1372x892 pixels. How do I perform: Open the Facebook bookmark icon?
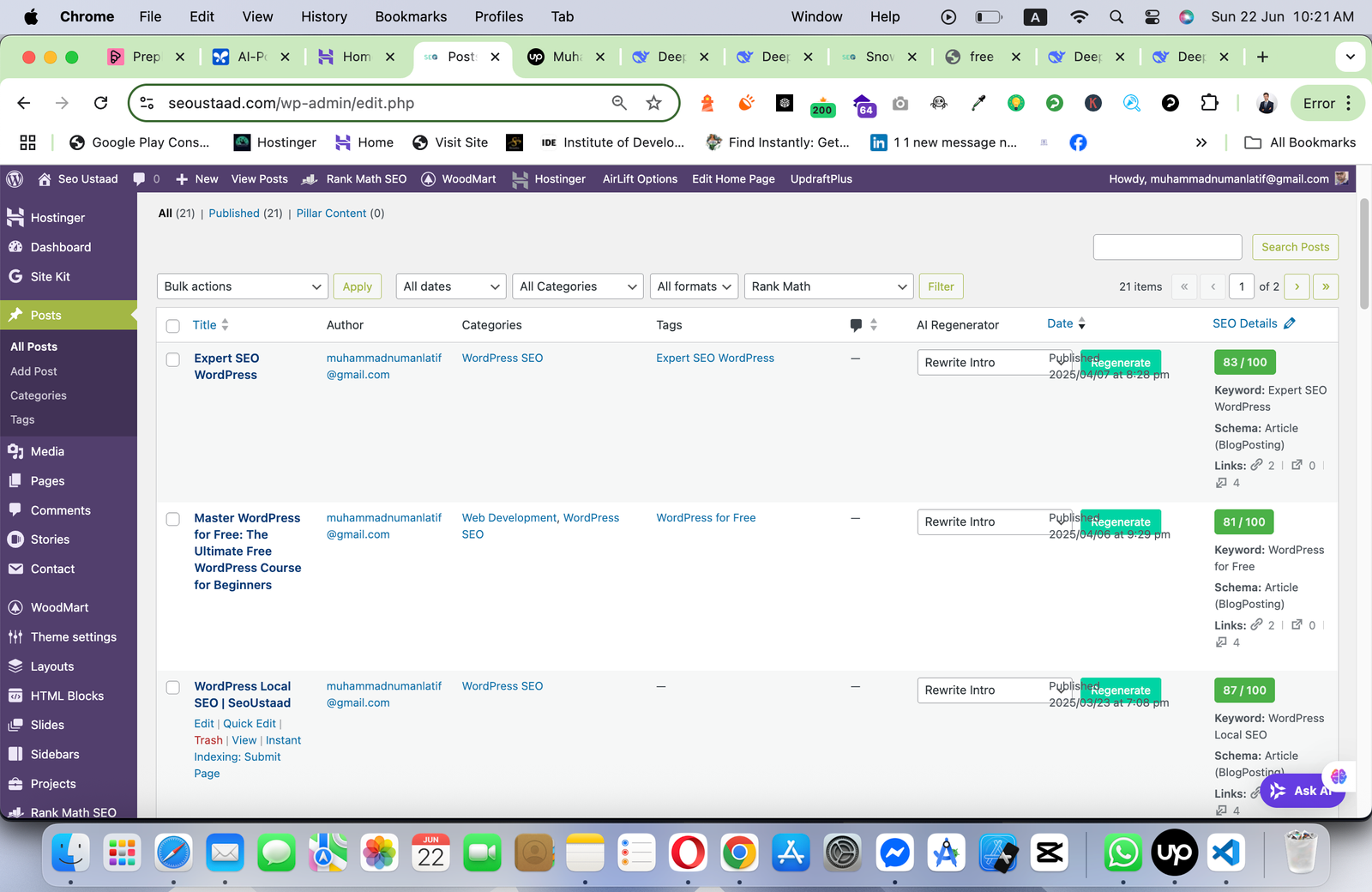pyautogui.click(x=1078, y=142)
